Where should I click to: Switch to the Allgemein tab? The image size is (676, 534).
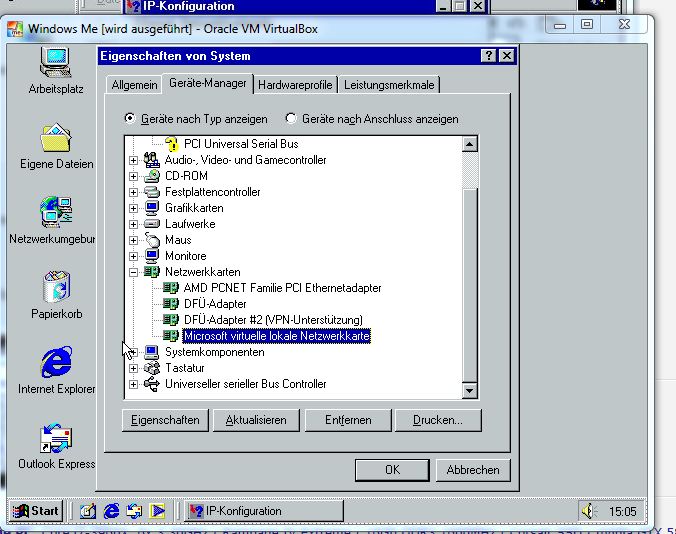[x=134, y=85]
